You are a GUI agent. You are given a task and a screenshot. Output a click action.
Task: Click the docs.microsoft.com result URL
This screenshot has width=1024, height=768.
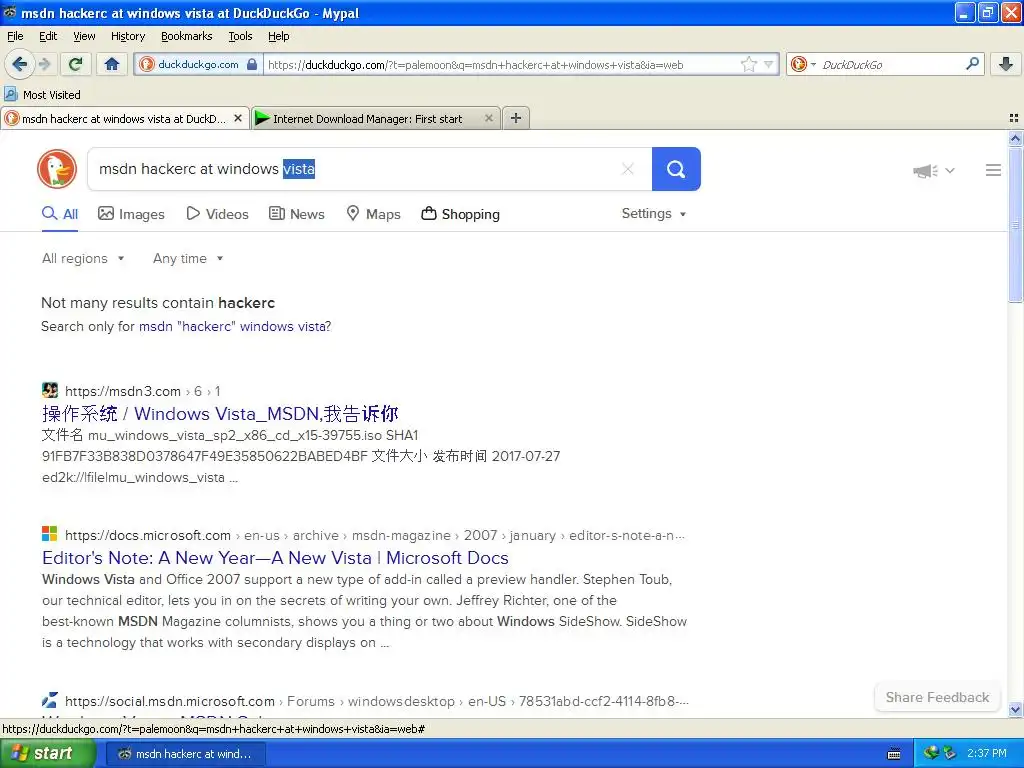pyautogui.click(x=375, y=536)
